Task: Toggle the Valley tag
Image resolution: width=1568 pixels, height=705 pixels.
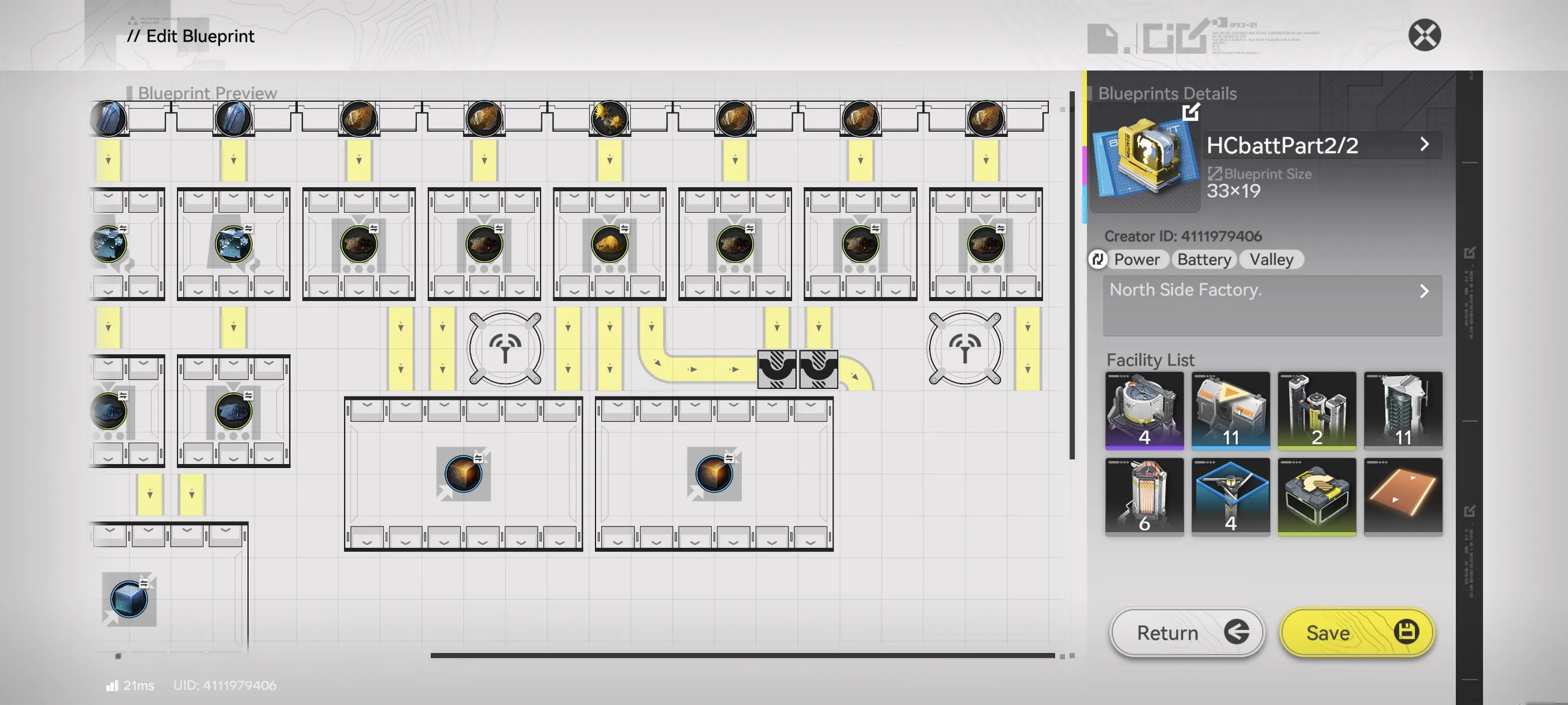Action: [1271, 259]
